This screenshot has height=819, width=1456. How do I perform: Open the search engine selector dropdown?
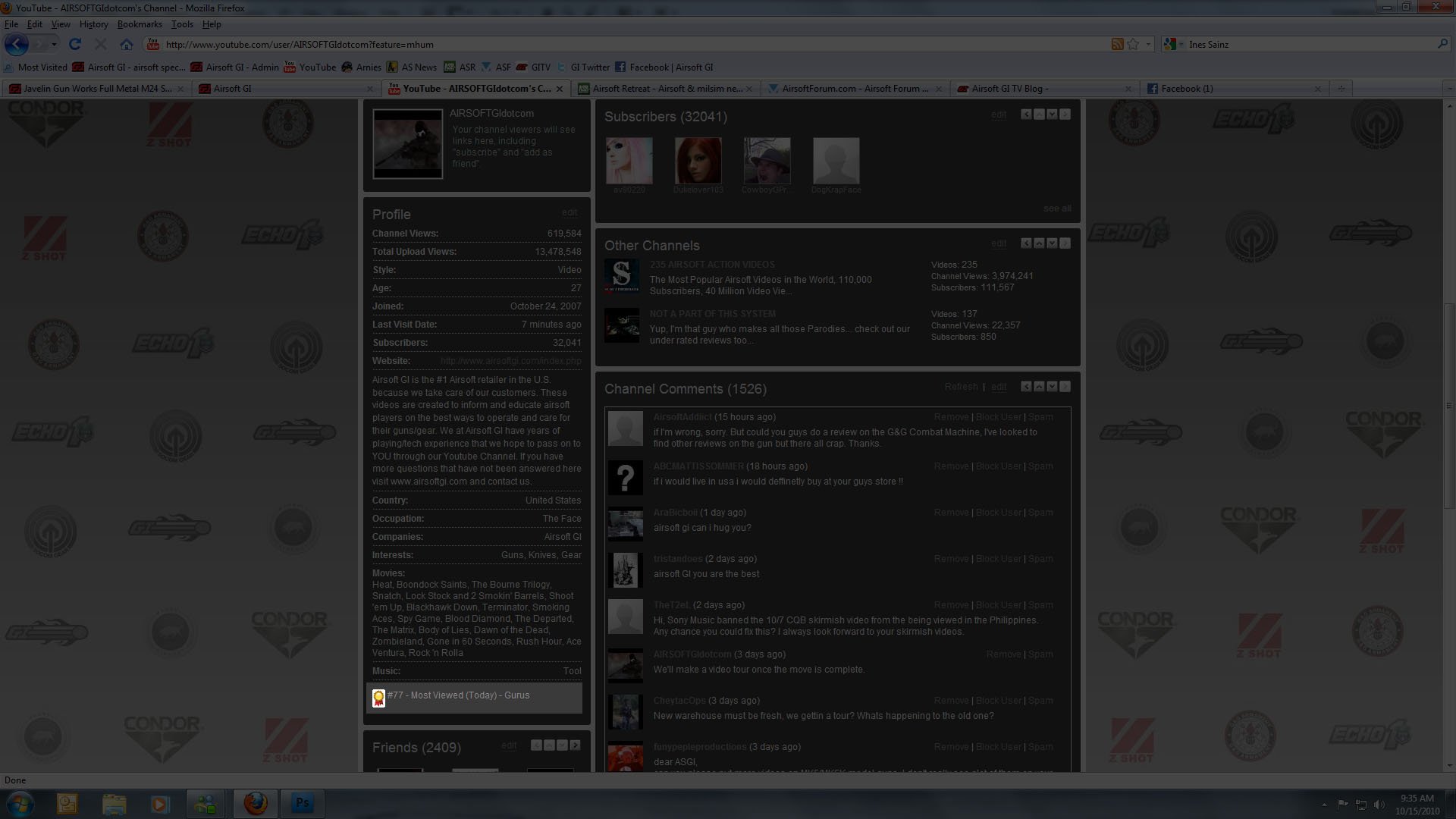[x=1181, y=44]
